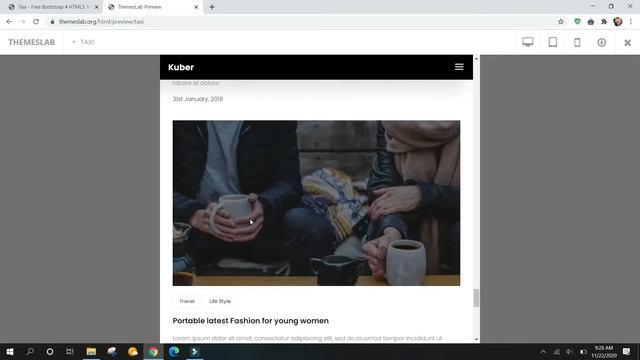Image resolution: width=640 pixels, height=360 pixels.
Task: Open a new browser tab
Action: pos(212,7)
